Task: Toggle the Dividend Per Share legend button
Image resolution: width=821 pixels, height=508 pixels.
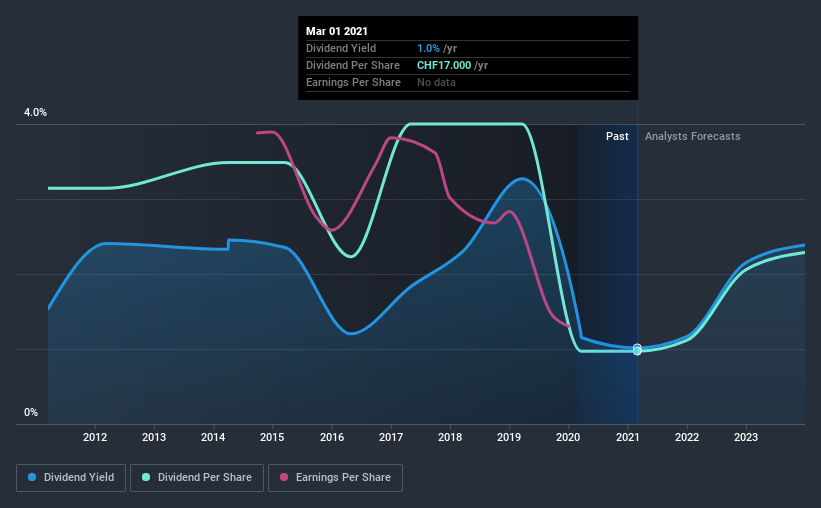Action: tap(197, 478)
